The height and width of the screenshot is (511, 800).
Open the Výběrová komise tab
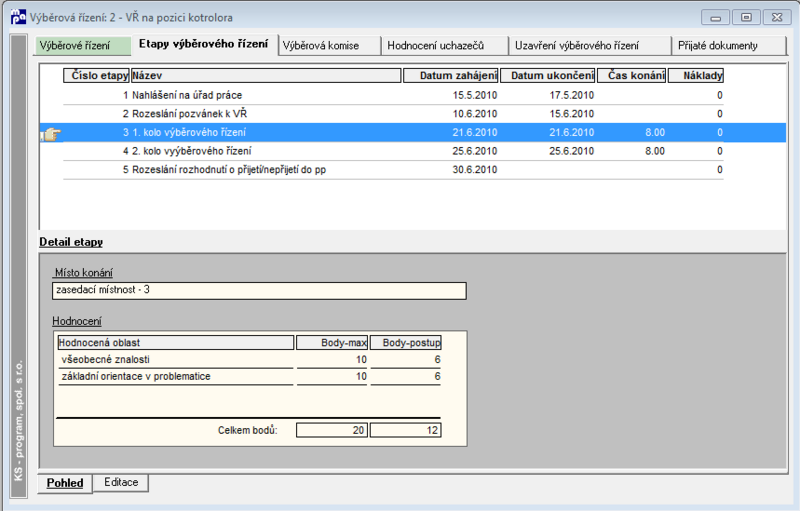330,46
